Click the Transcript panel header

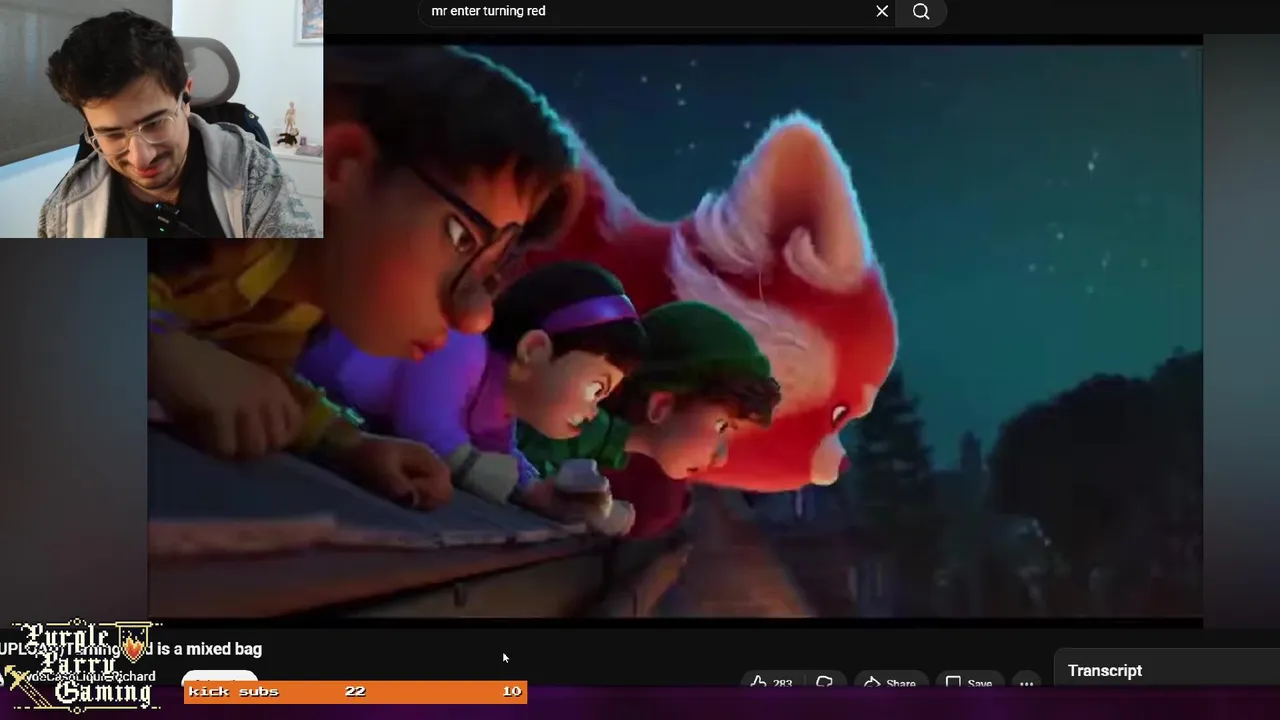click(x=1105, y=671)
